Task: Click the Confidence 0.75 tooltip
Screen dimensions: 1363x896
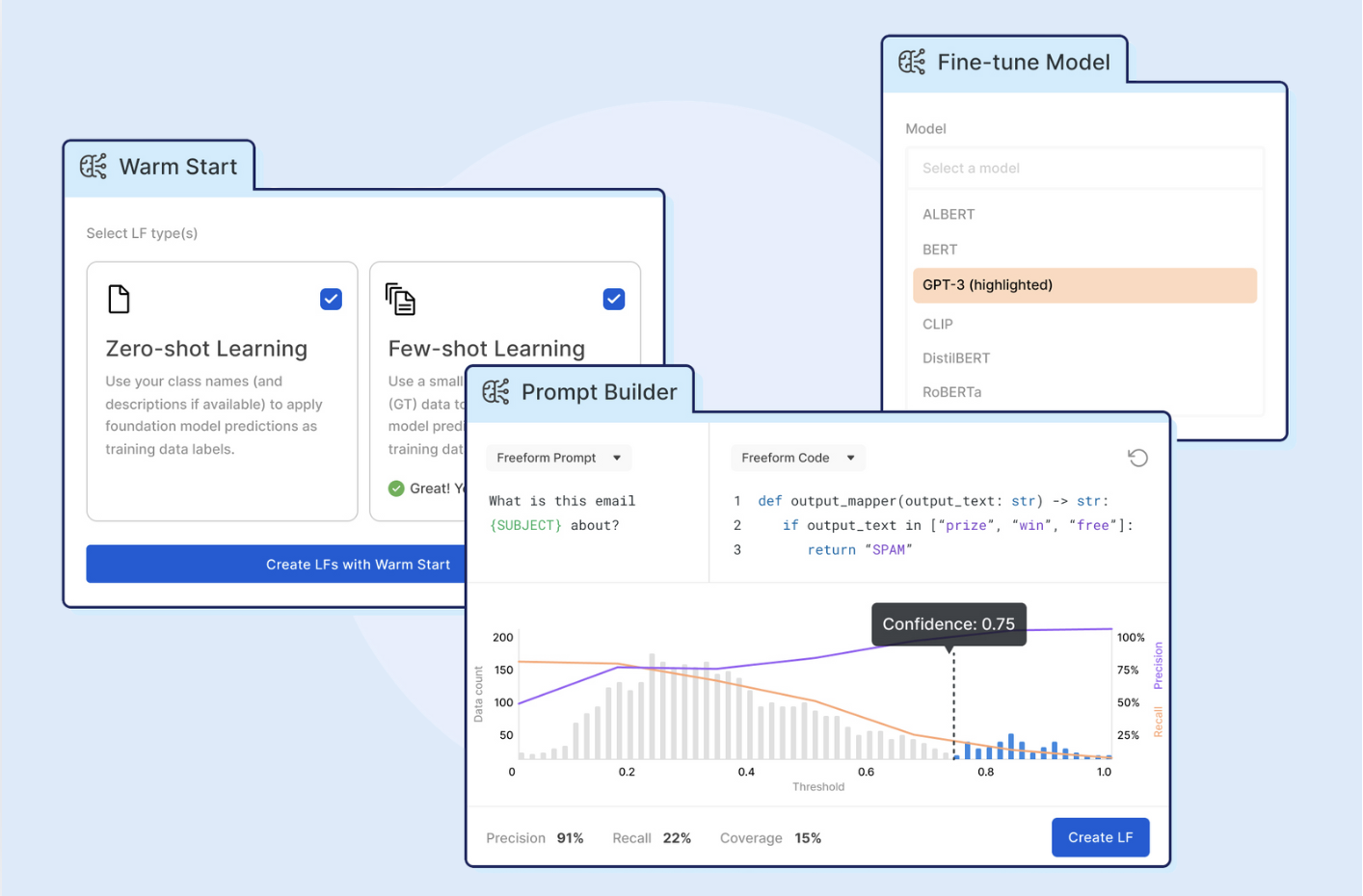Action: coord(949,624)
